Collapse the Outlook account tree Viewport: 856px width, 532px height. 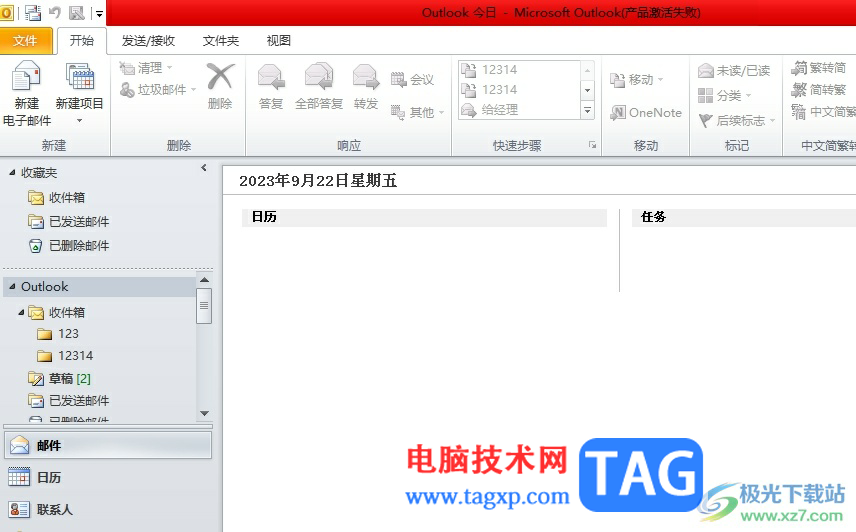12,286
